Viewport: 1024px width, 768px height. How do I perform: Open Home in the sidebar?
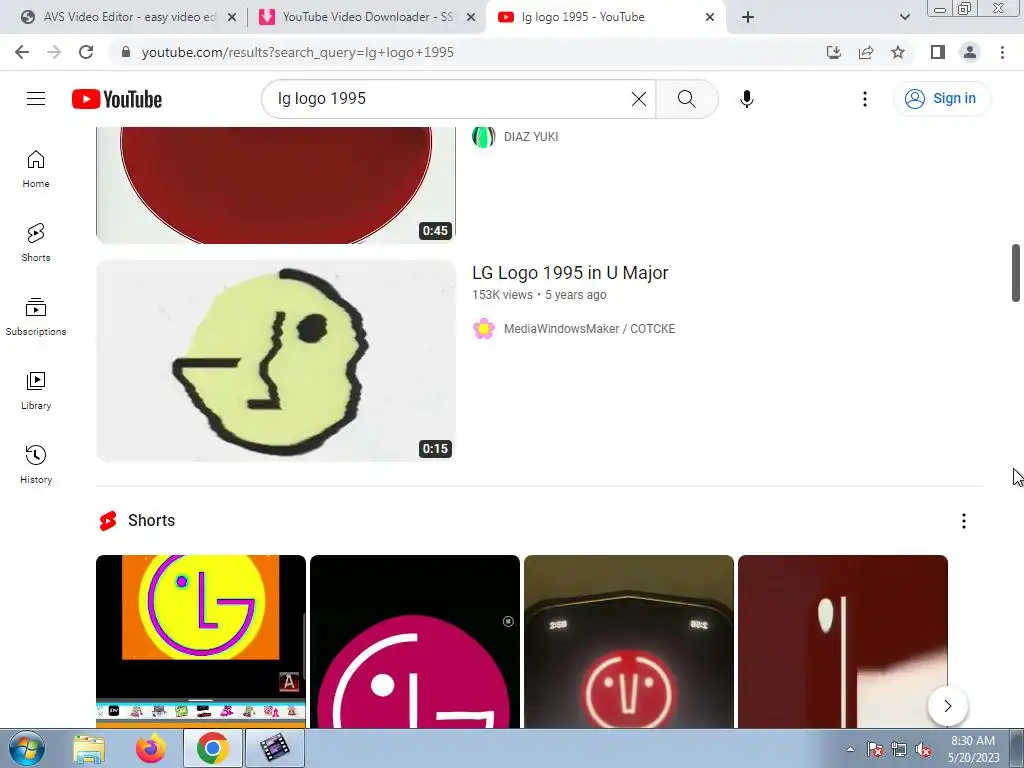coord(36,169)
